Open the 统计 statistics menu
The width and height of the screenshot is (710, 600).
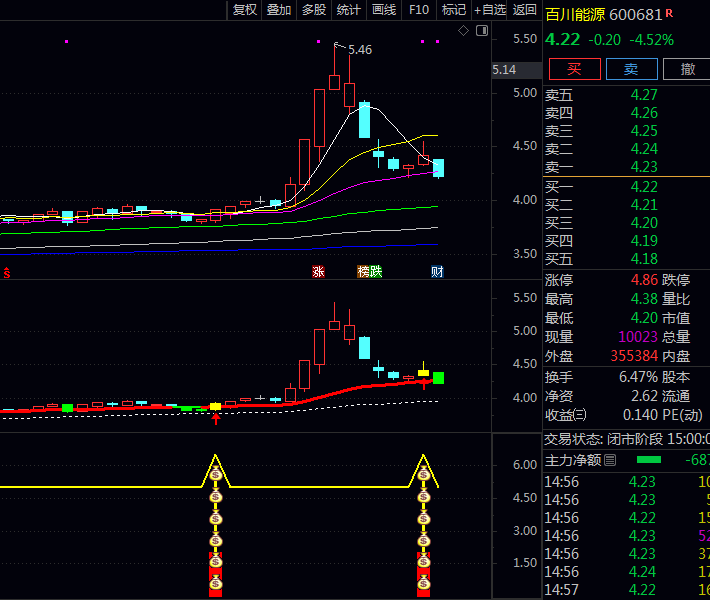(349, 10)
